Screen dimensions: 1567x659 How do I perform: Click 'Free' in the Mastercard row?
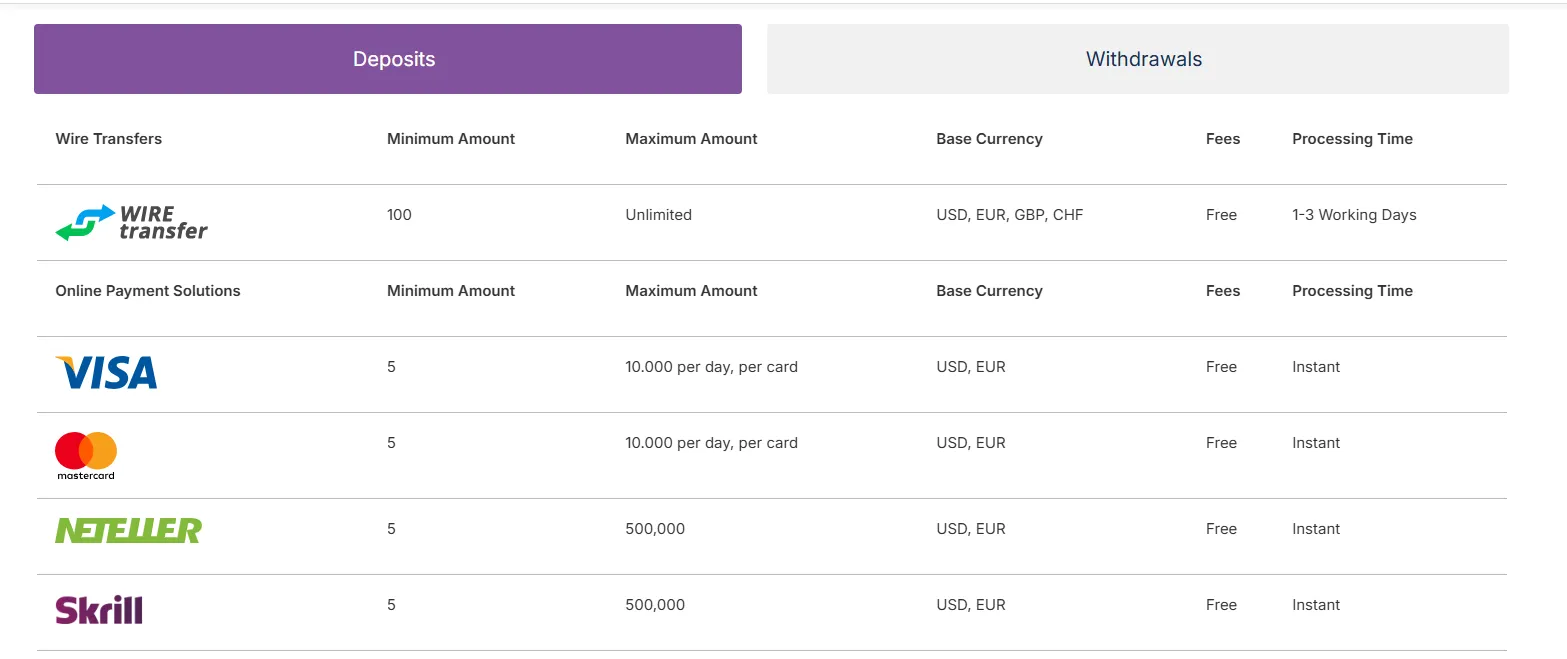coord(1222,443)
